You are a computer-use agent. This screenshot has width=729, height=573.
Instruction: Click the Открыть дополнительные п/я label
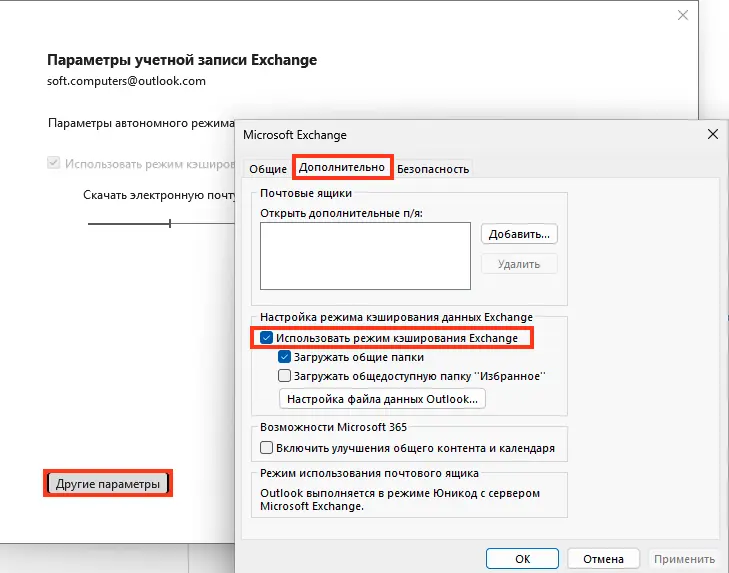coord(341,213)
